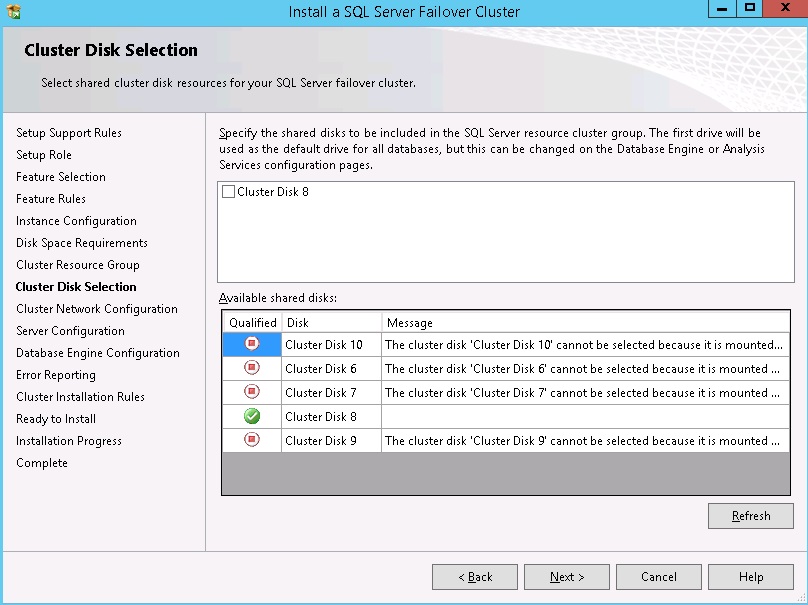Viewport: 808px width, 605px height.
Task: Select Setup Support Rules step
Action: 69,133
